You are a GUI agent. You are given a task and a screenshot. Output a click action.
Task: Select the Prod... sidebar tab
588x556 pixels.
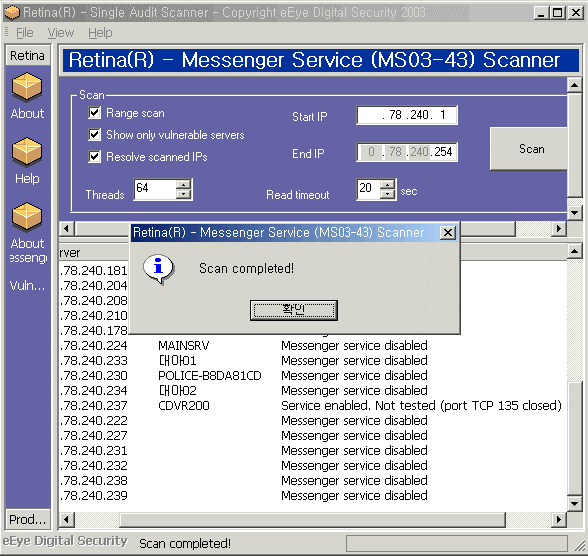click(27, 519)
